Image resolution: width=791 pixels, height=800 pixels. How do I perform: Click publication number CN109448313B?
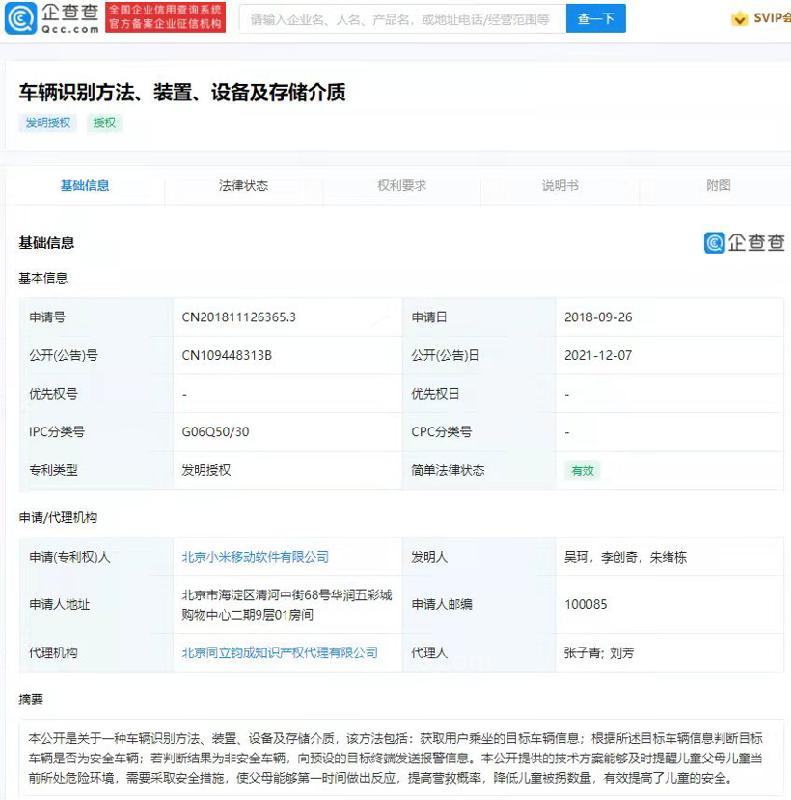point(226,355)
